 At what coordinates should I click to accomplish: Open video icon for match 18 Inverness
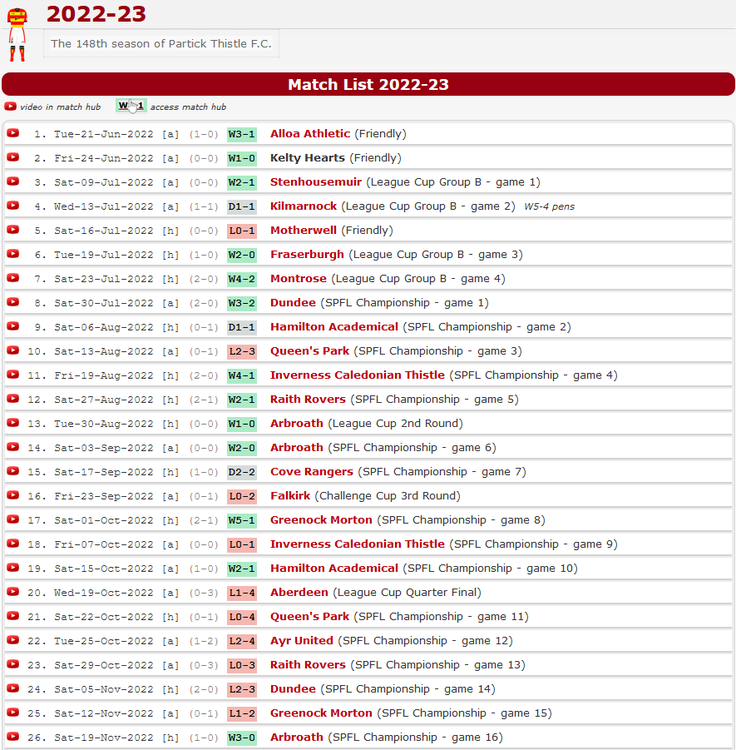coord(13,543)
